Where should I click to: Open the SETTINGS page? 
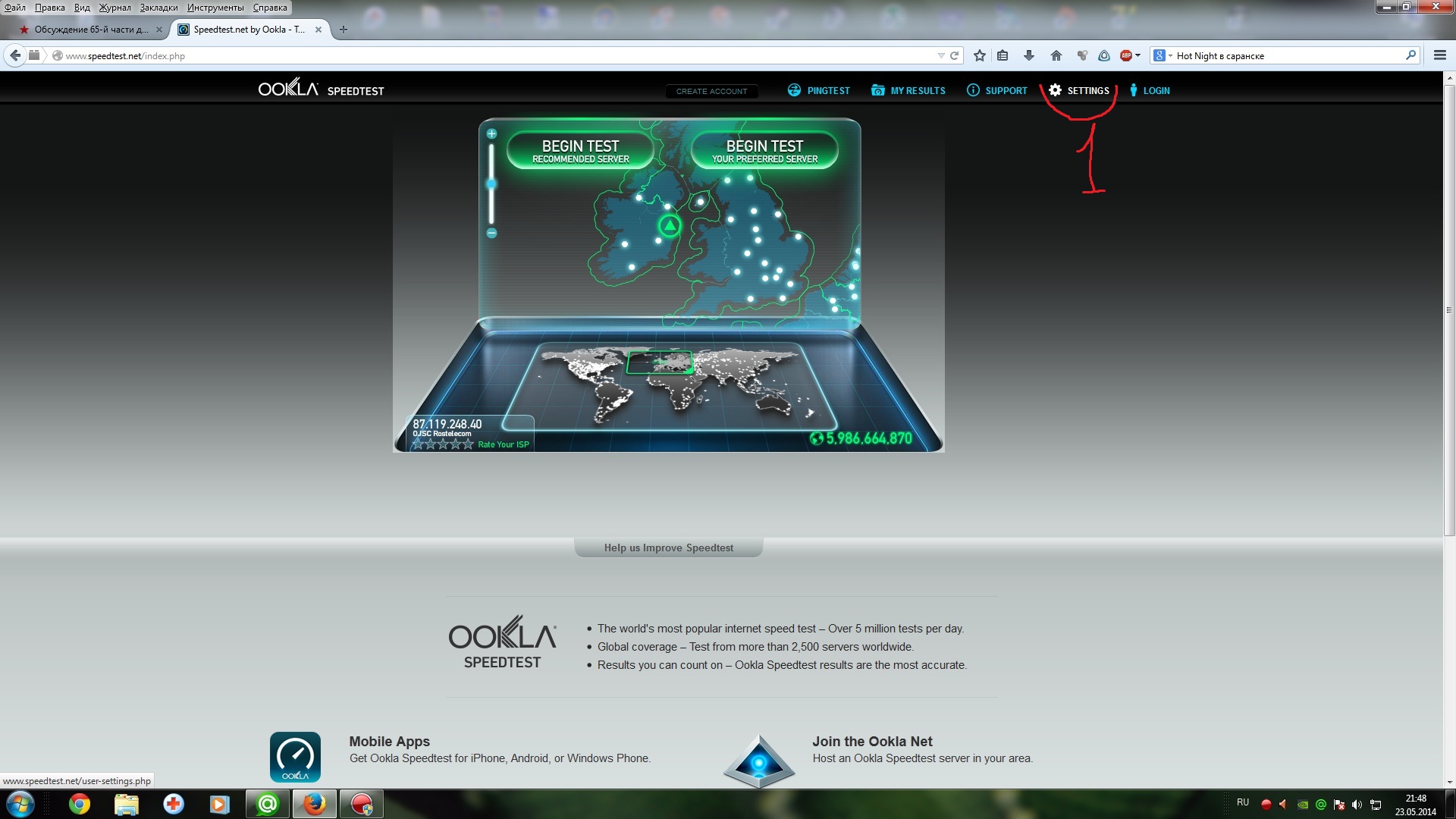(1079, 90)
